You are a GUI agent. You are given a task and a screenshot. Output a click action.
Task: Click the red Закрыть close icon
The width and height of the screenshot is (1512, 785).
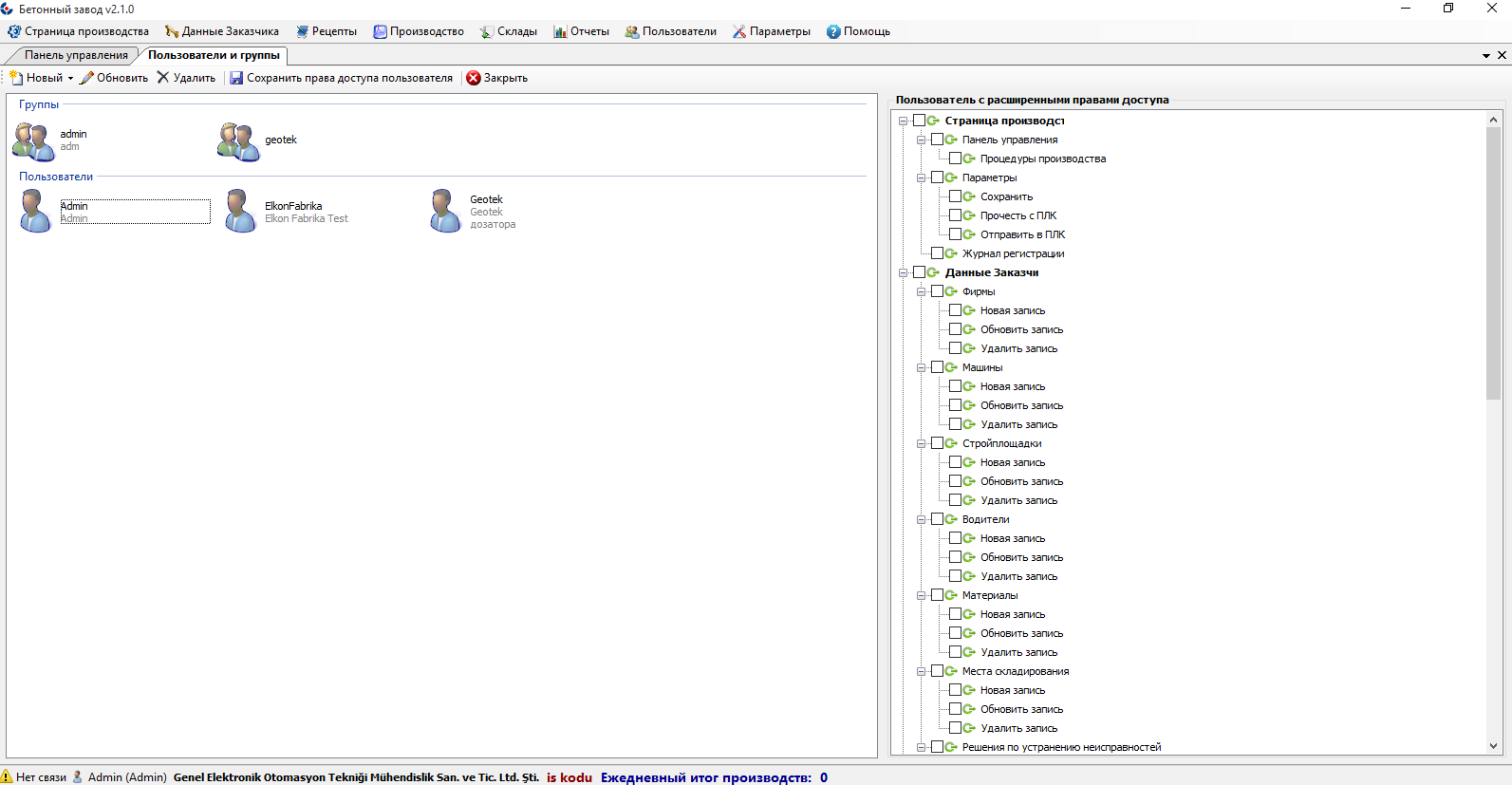tap(474, 78)
